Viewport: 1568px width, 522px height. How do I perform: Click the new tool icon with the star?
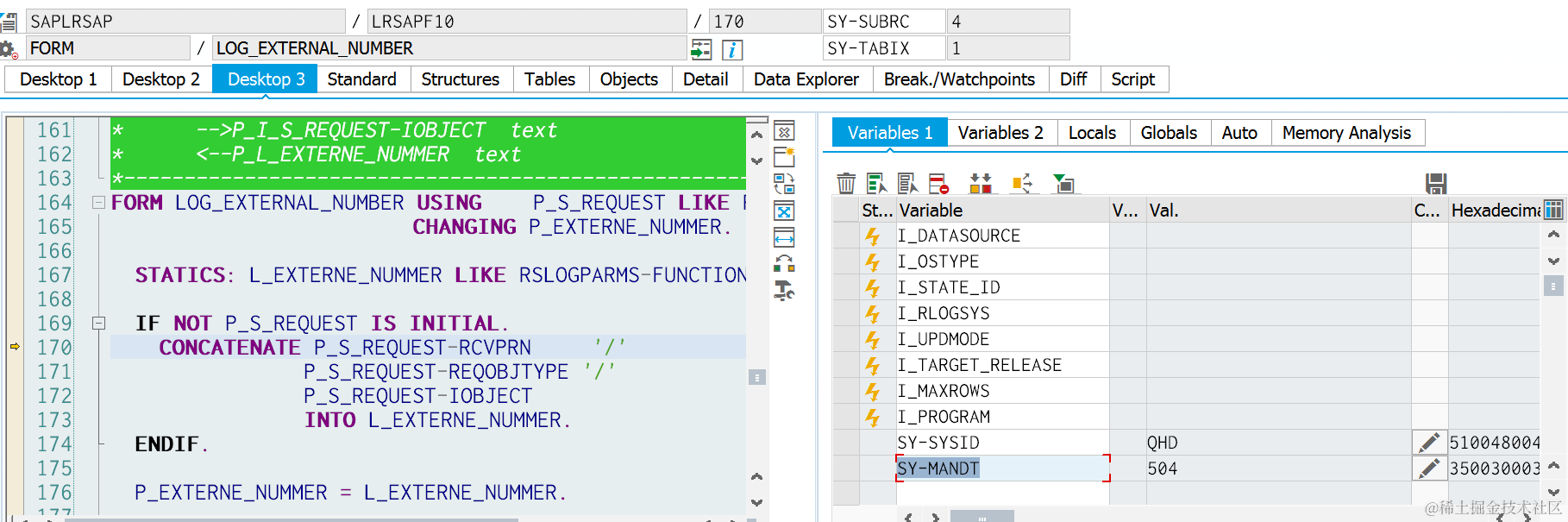tap(784, 157)
